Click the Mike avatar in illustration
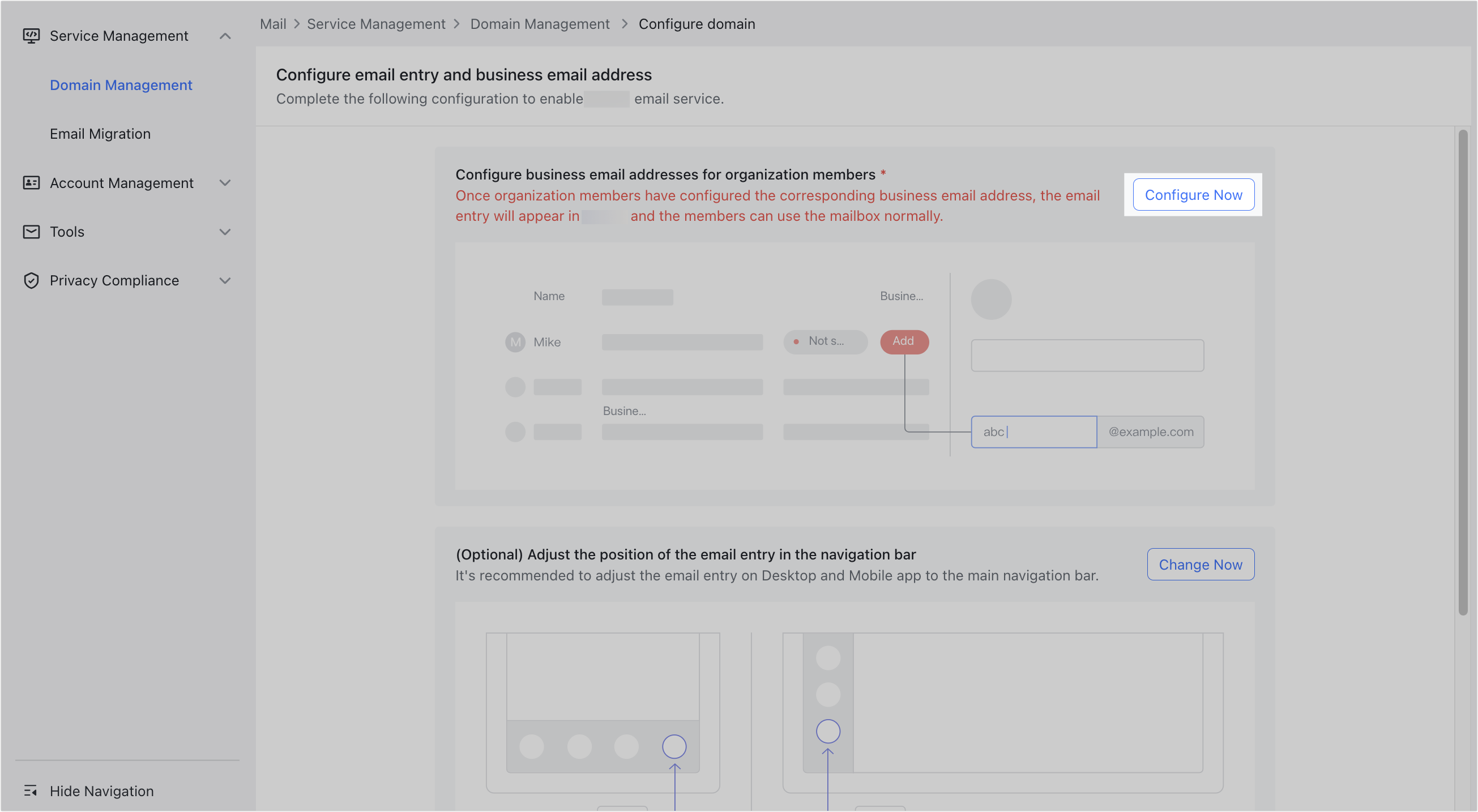1478x812 pixels. click(515, 342)
